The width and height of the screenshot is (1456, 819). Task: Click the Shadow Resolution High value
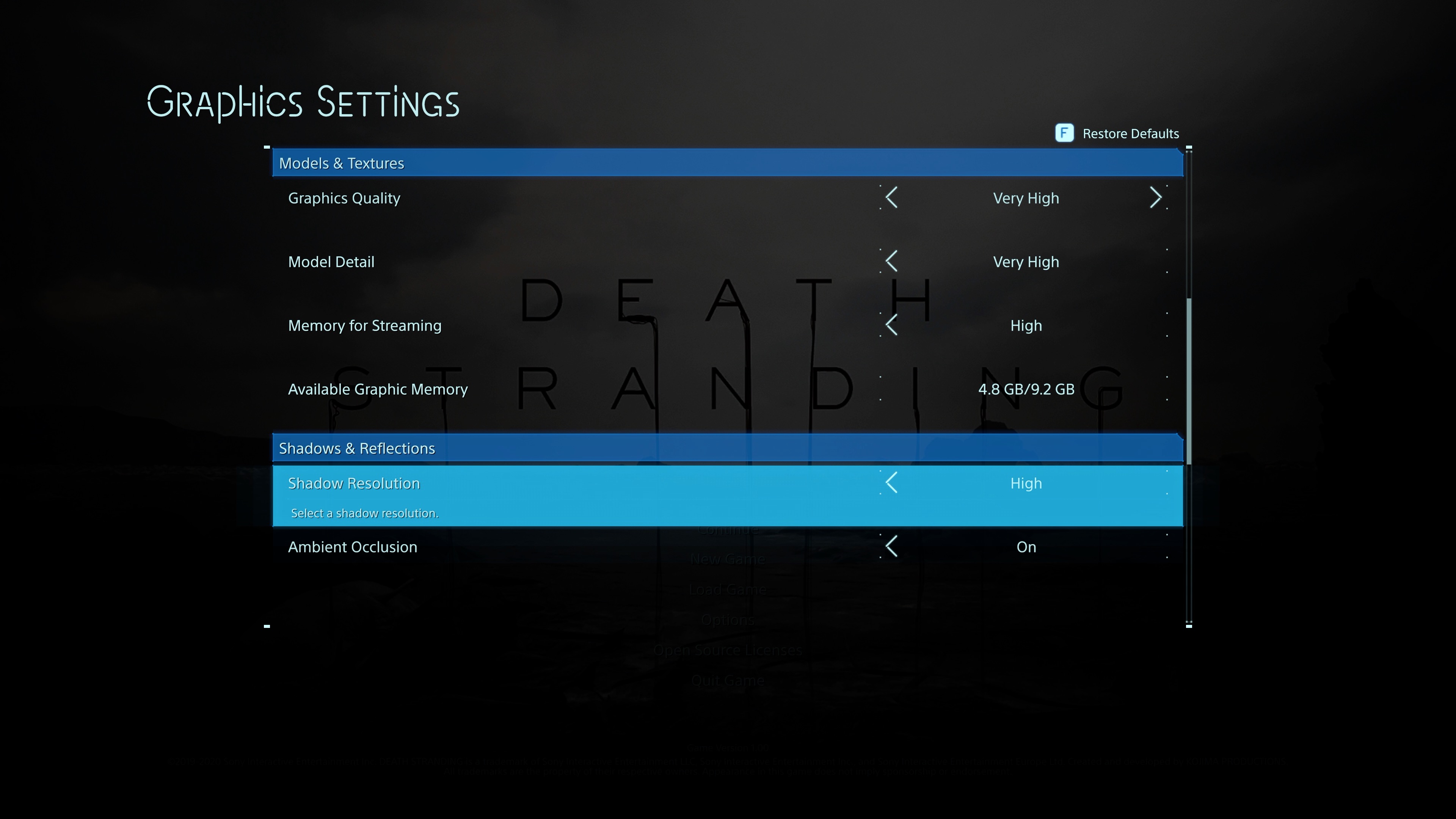[x=1026, y=483]
